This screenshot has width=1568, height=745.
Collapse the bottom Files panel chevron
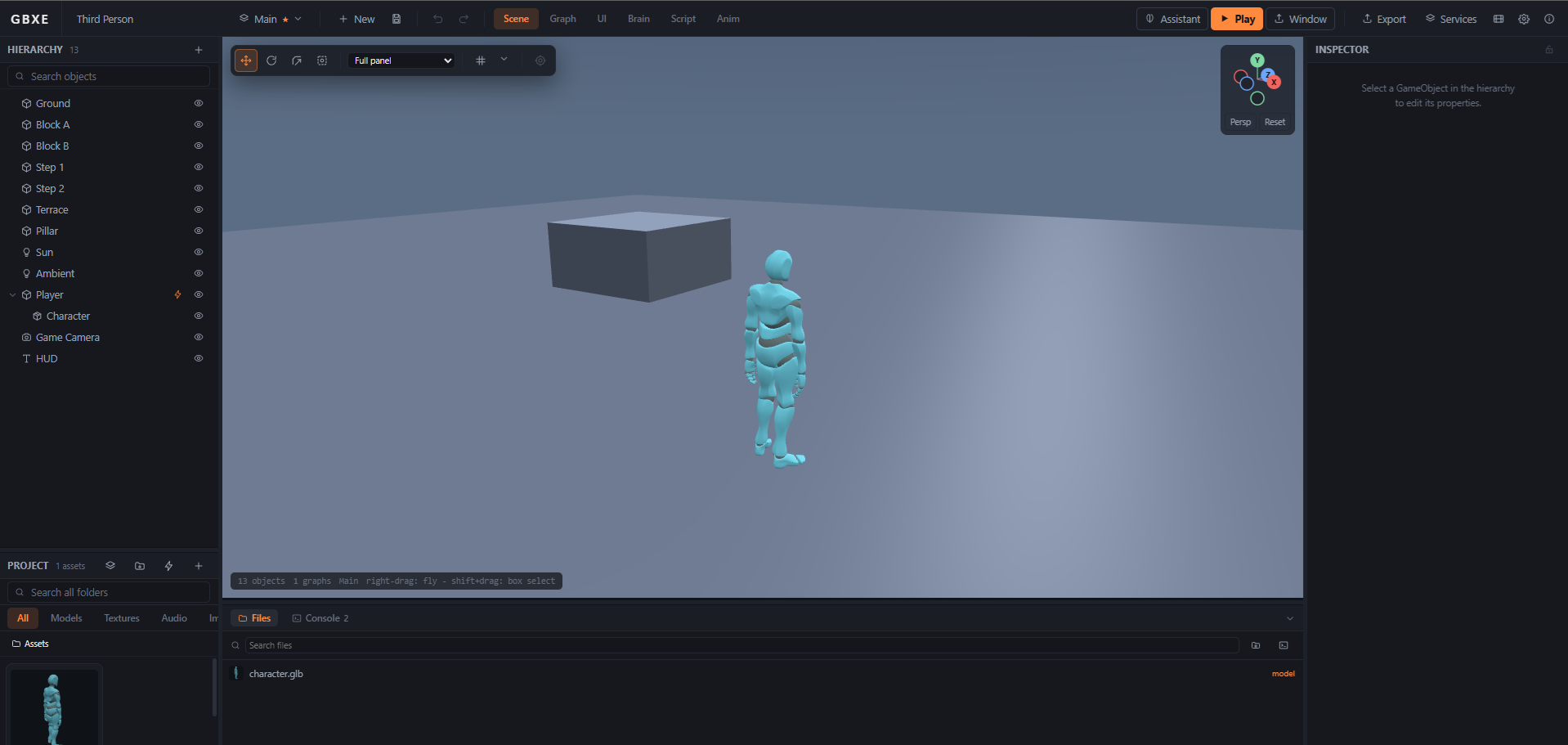click(1290, 618)
